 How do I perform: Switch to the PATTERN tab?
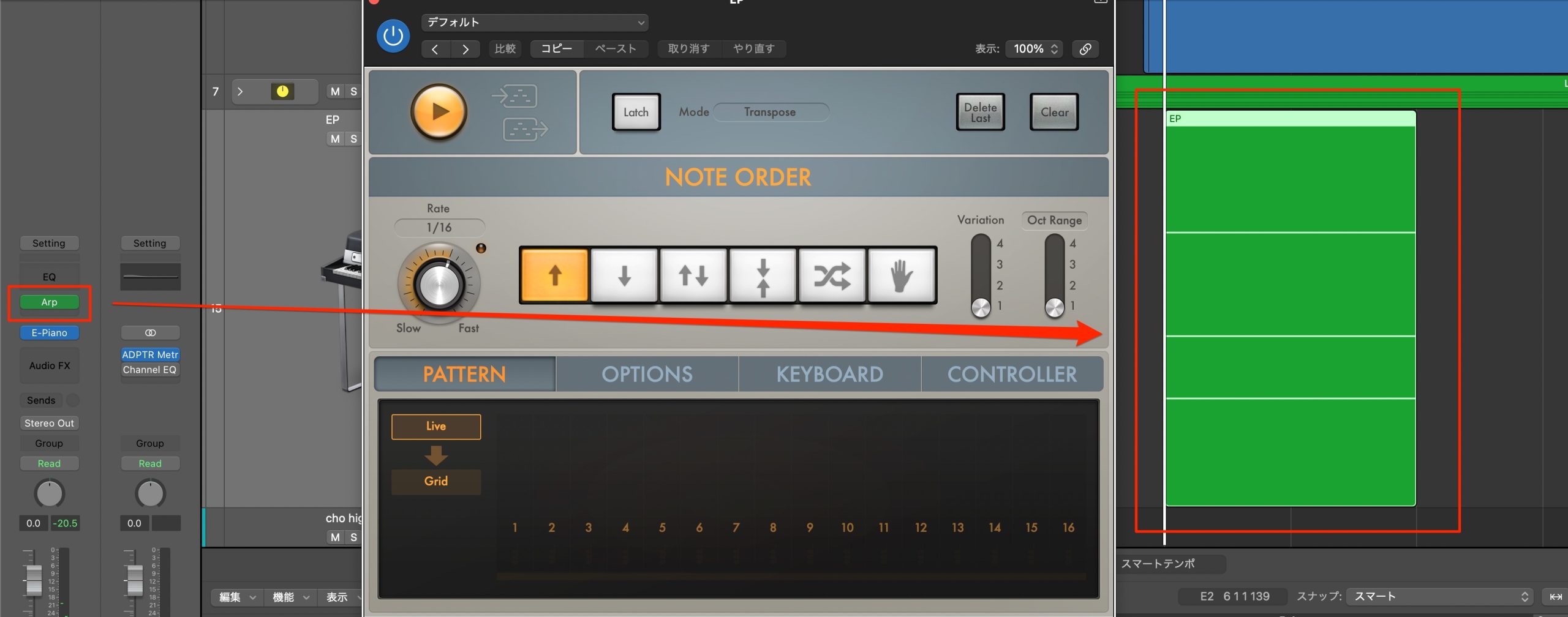click(465, 374)
